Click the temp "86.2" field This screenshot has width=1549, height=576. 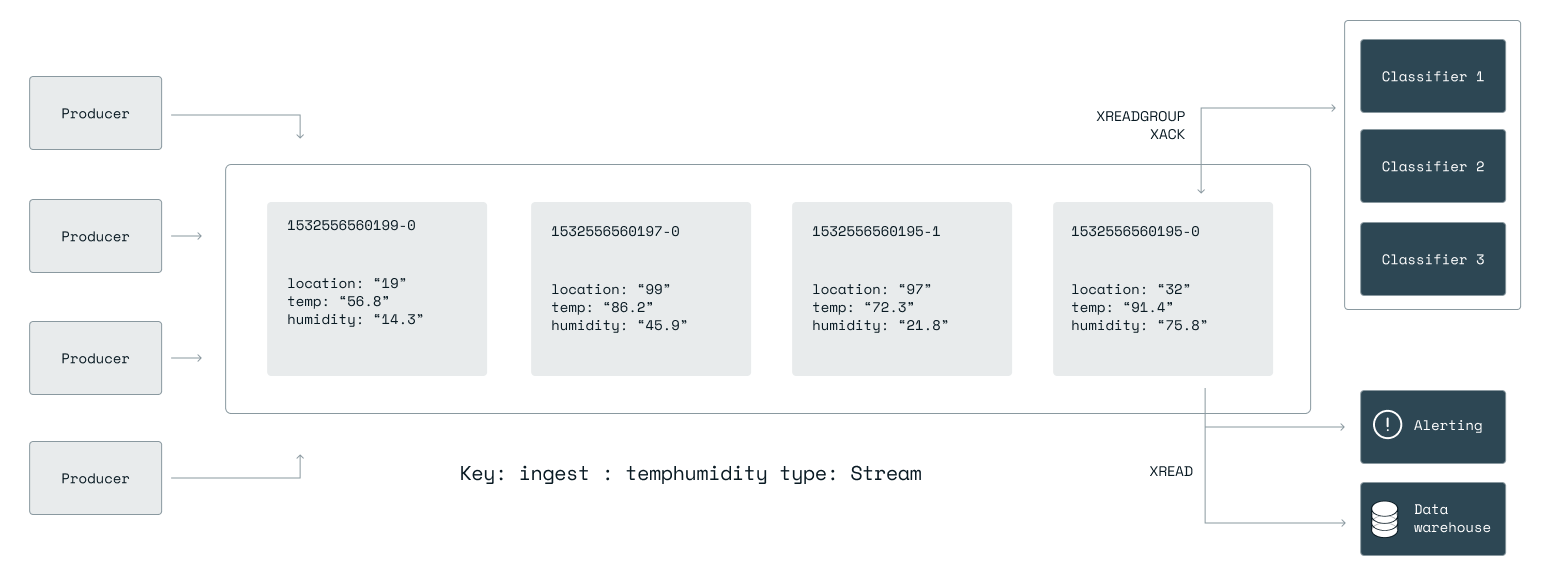pos(601,307)
